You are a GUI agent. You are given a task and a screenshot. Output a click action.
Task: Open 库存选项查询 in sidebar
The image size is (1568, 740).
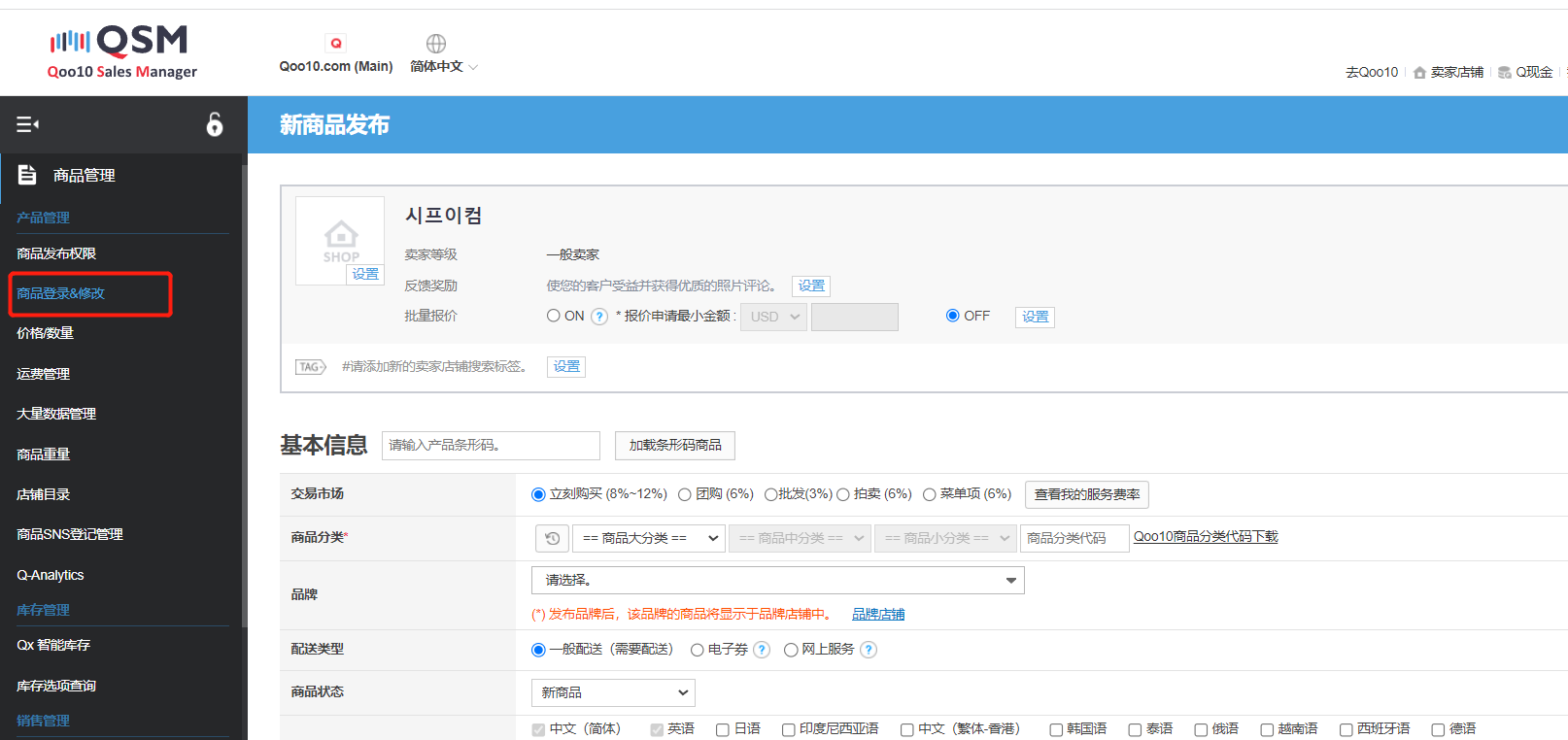[56, 686]
